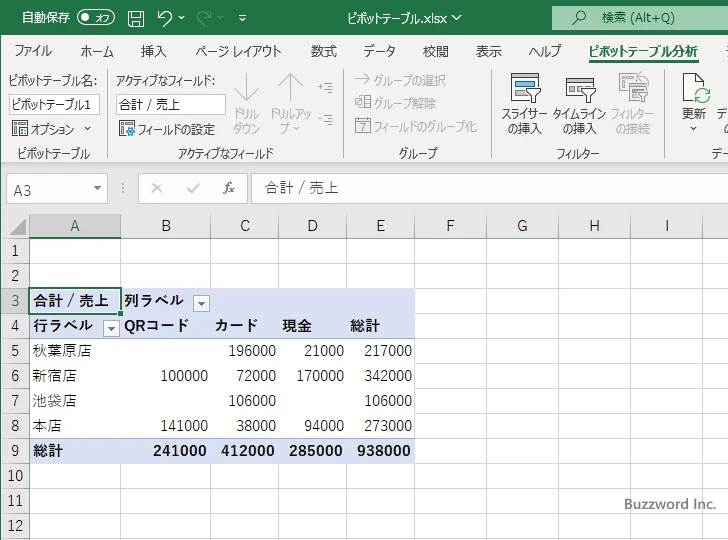The image size is (728, 540).
Task: Open the 列ラベル filter dropdown
Action: click(202, 303)
